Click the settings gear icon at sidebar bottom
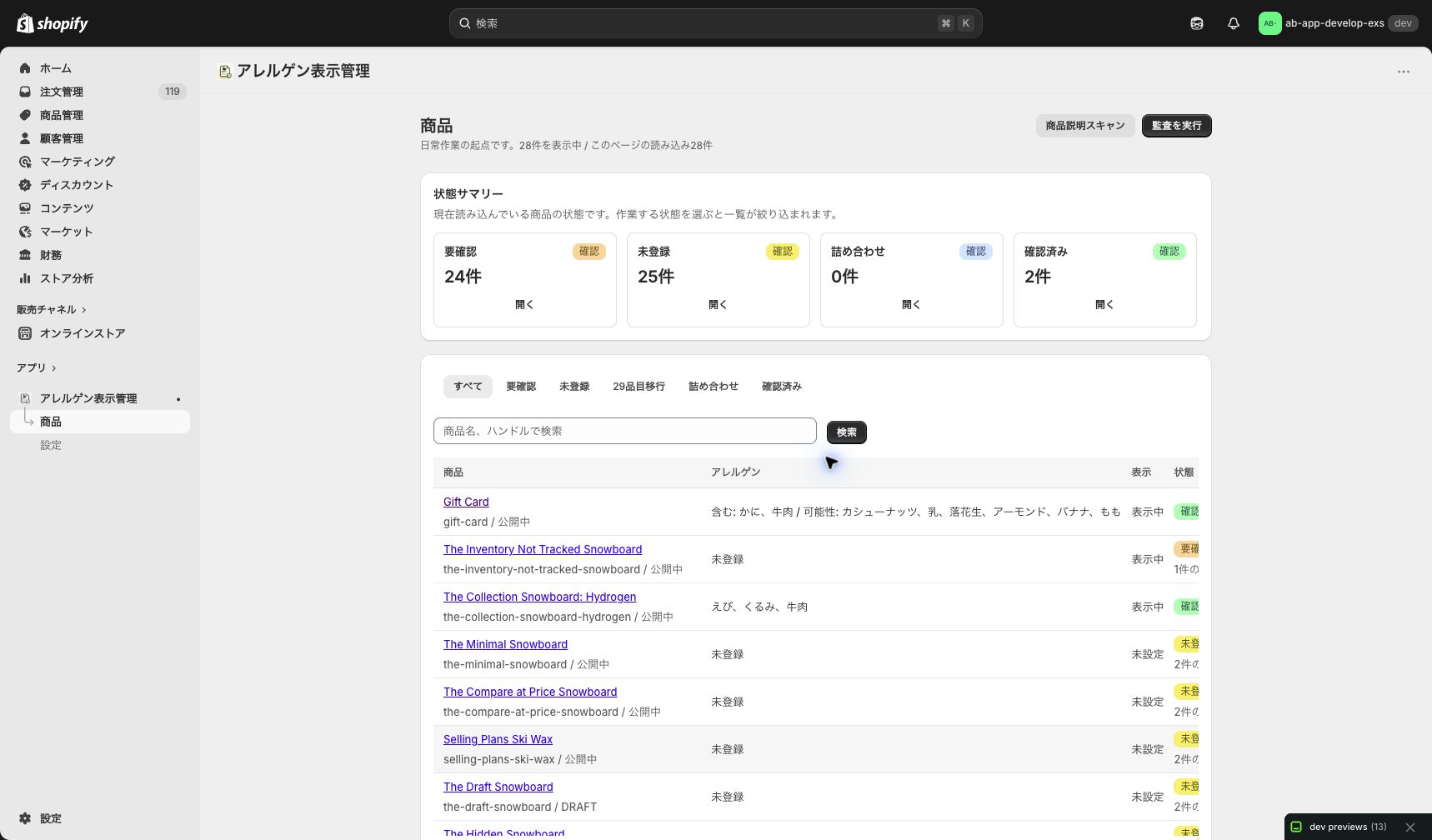 click(25, 818)
